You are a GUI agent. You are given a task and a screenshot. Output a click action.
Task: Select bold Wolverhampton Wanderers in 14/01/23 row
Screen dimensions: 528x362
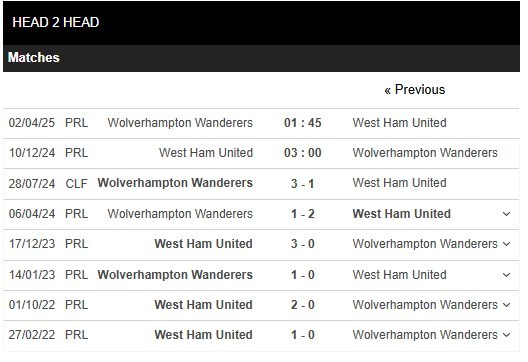tap(175, 275)
